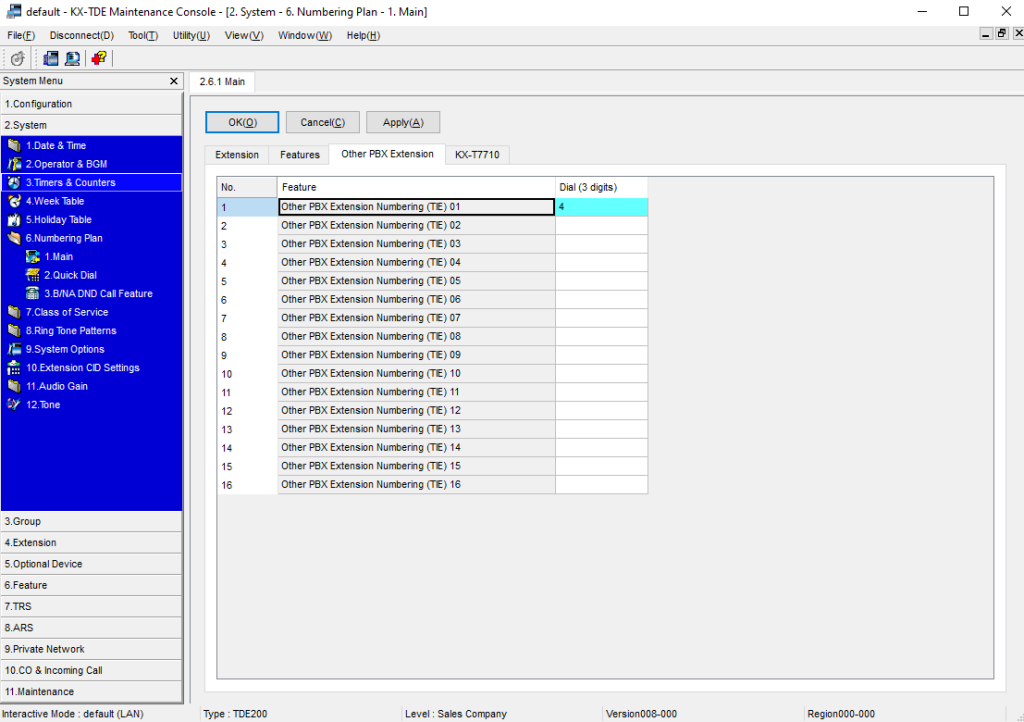This screenshot has height=722, width=1024.
Task: Switch to the Features tab
Action: 300,155
